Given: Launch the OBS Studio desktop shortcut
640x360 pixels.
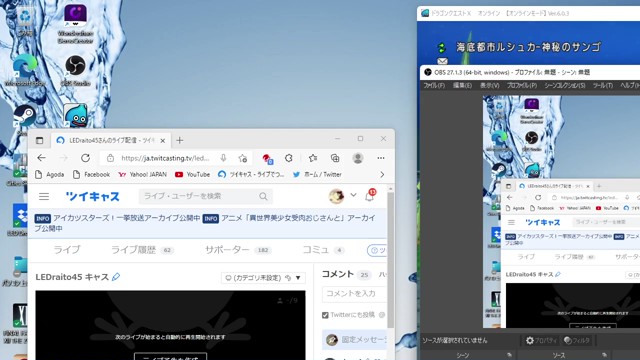Looking at the screenshot, I should [76, 70].
